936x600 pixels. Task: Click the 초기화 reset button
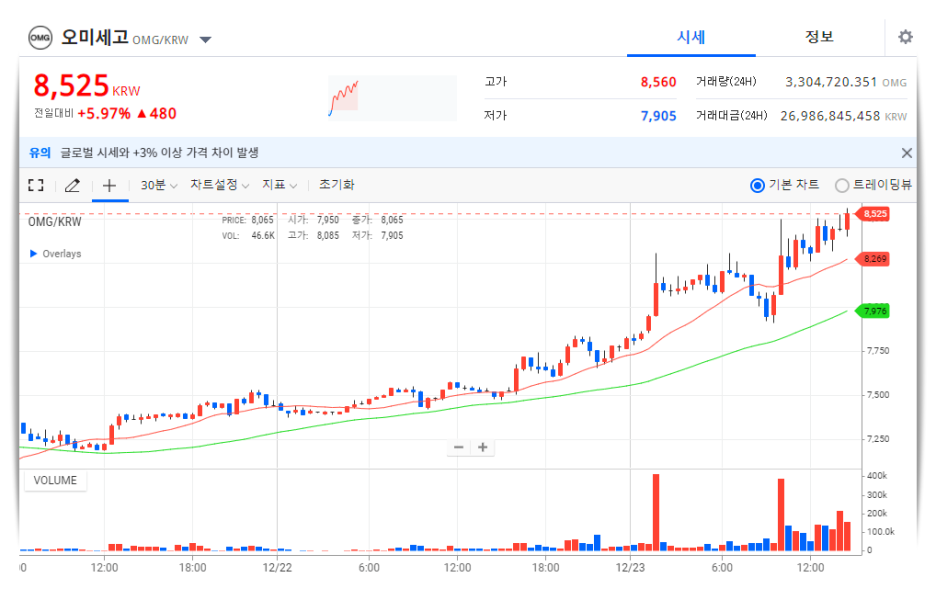(x=337, y=184)
